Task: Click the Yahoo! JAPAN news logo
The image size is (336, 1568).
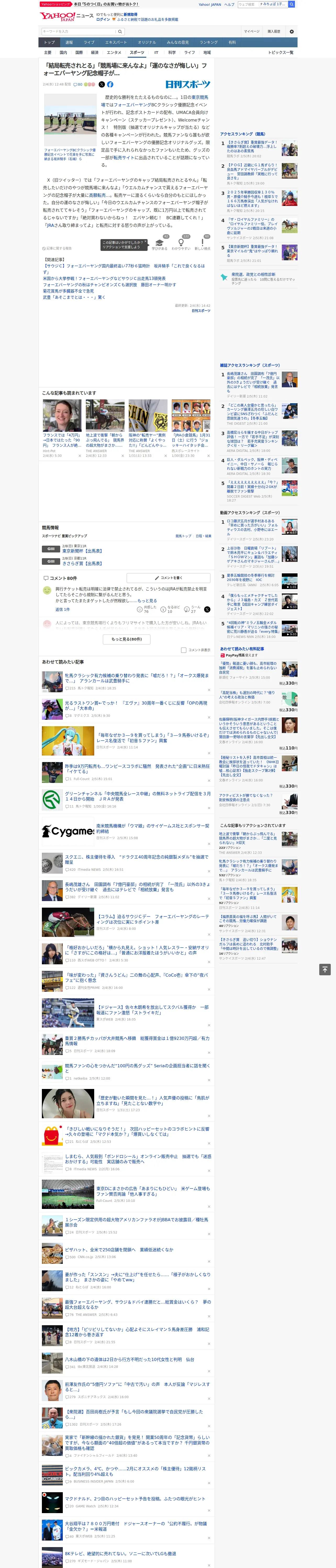Action: [x=66, y=16]
